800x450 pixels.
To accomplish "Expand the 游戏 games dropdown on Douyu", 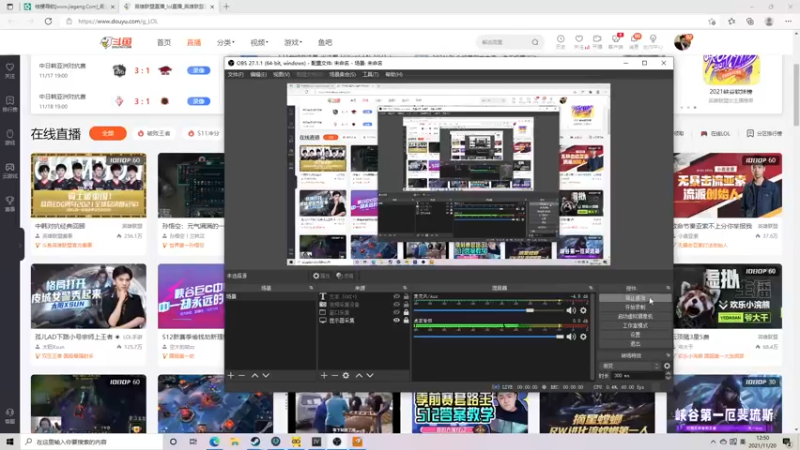I will point(293,42).
